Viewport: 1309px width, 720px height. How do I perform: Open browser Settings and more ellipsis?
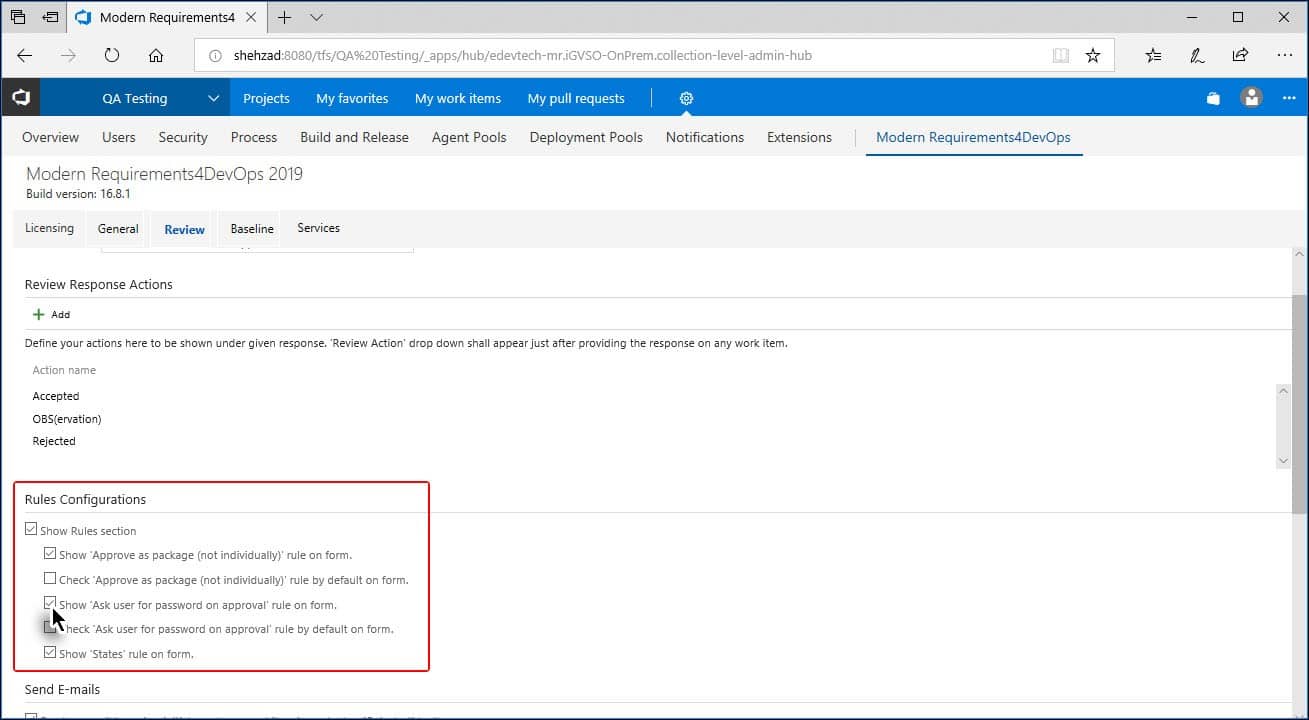tap(1285, 56)
